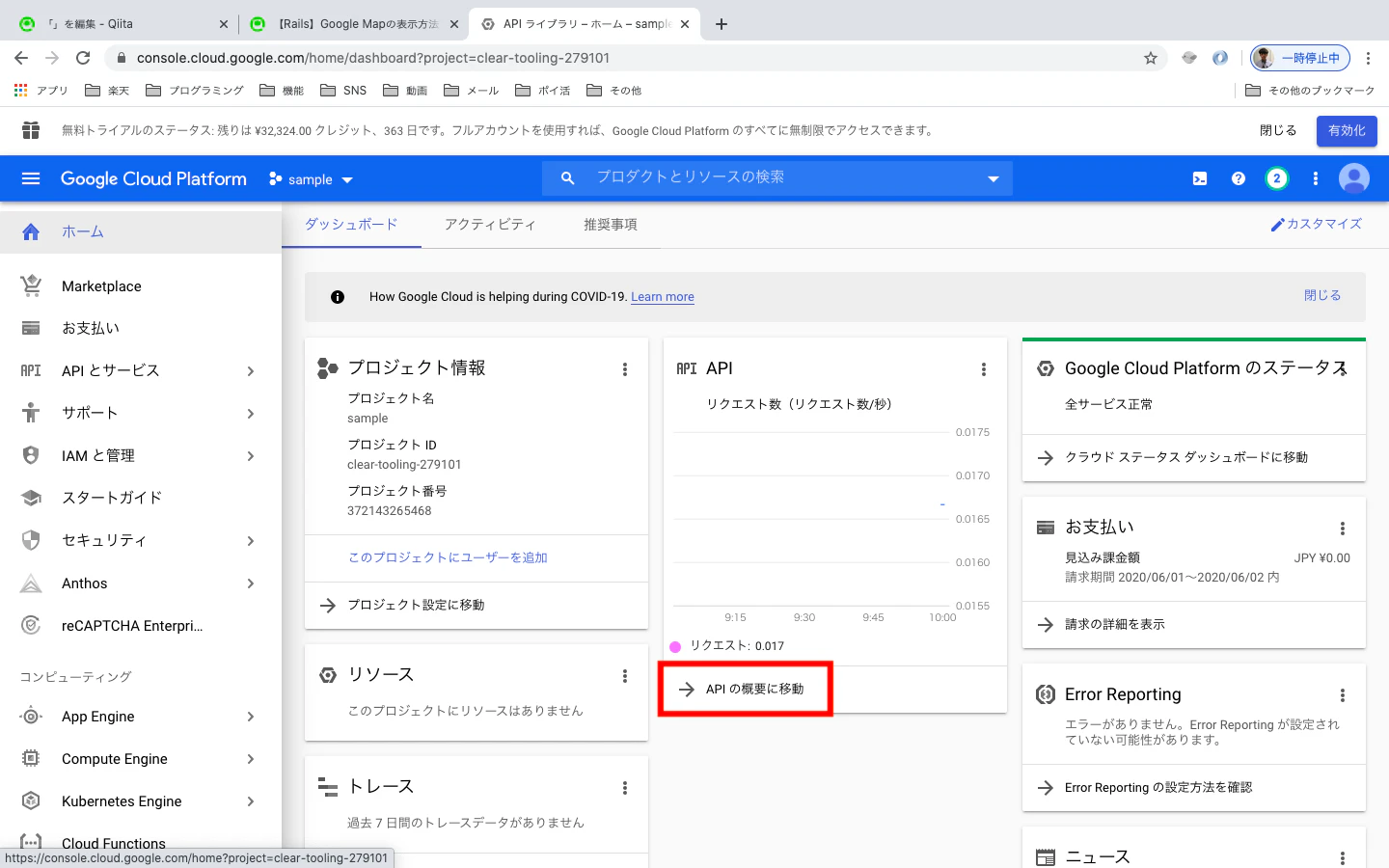Follow the Learn more COVID-19 link
Screen dimensions: 1389x868
pos(663,297)
